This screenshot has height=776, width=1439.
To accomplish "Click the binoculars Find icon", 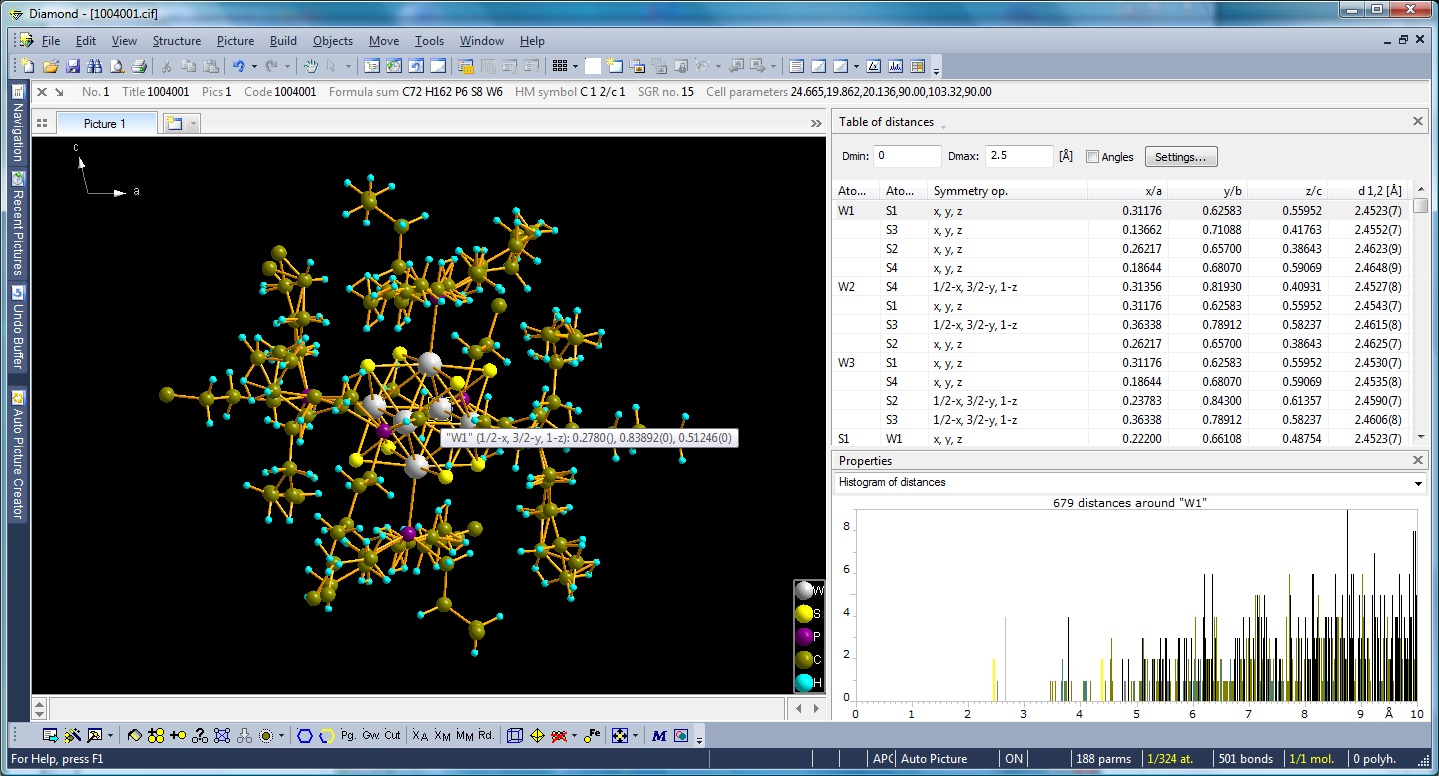I will point(94,66).
